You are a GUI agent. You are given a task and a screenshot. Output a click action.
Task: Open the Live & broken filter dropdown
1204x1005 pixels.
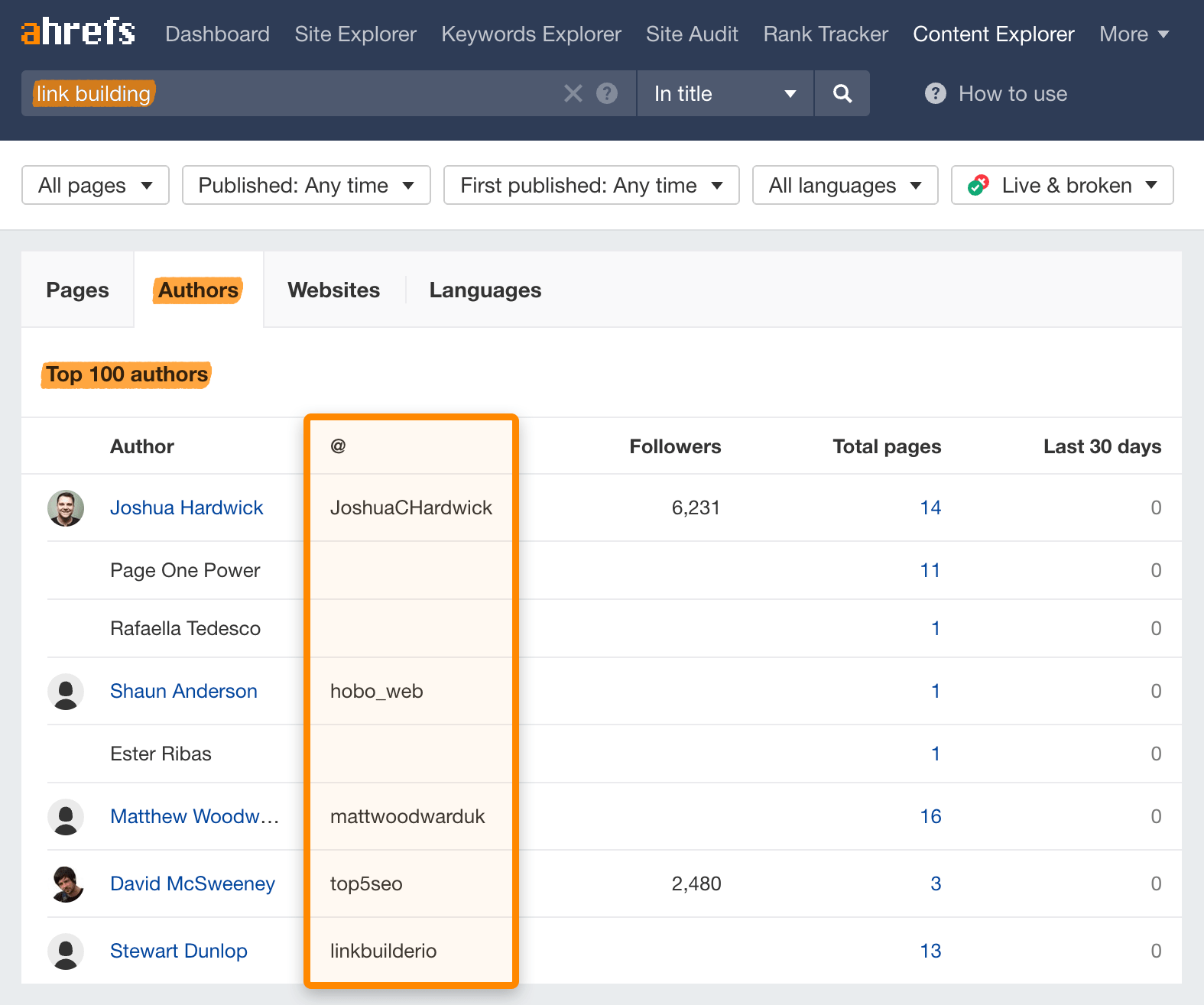click(x=1062, y=186)
